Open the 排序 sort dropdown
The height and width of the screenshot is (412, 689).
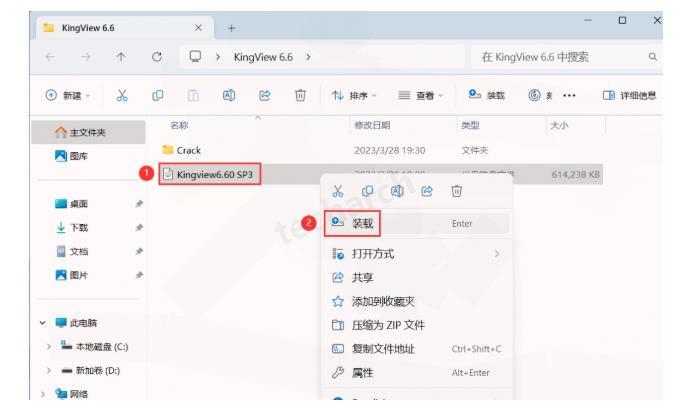coord(354,95)
